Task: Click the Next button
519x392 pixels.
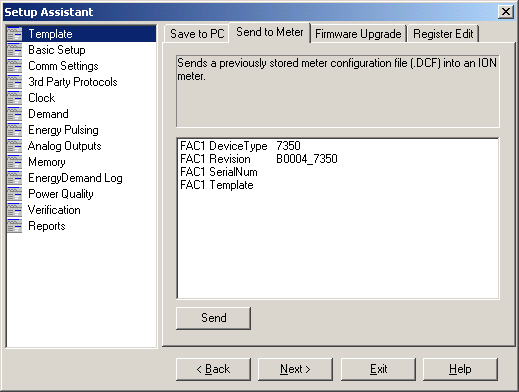Action: [295, 369]
